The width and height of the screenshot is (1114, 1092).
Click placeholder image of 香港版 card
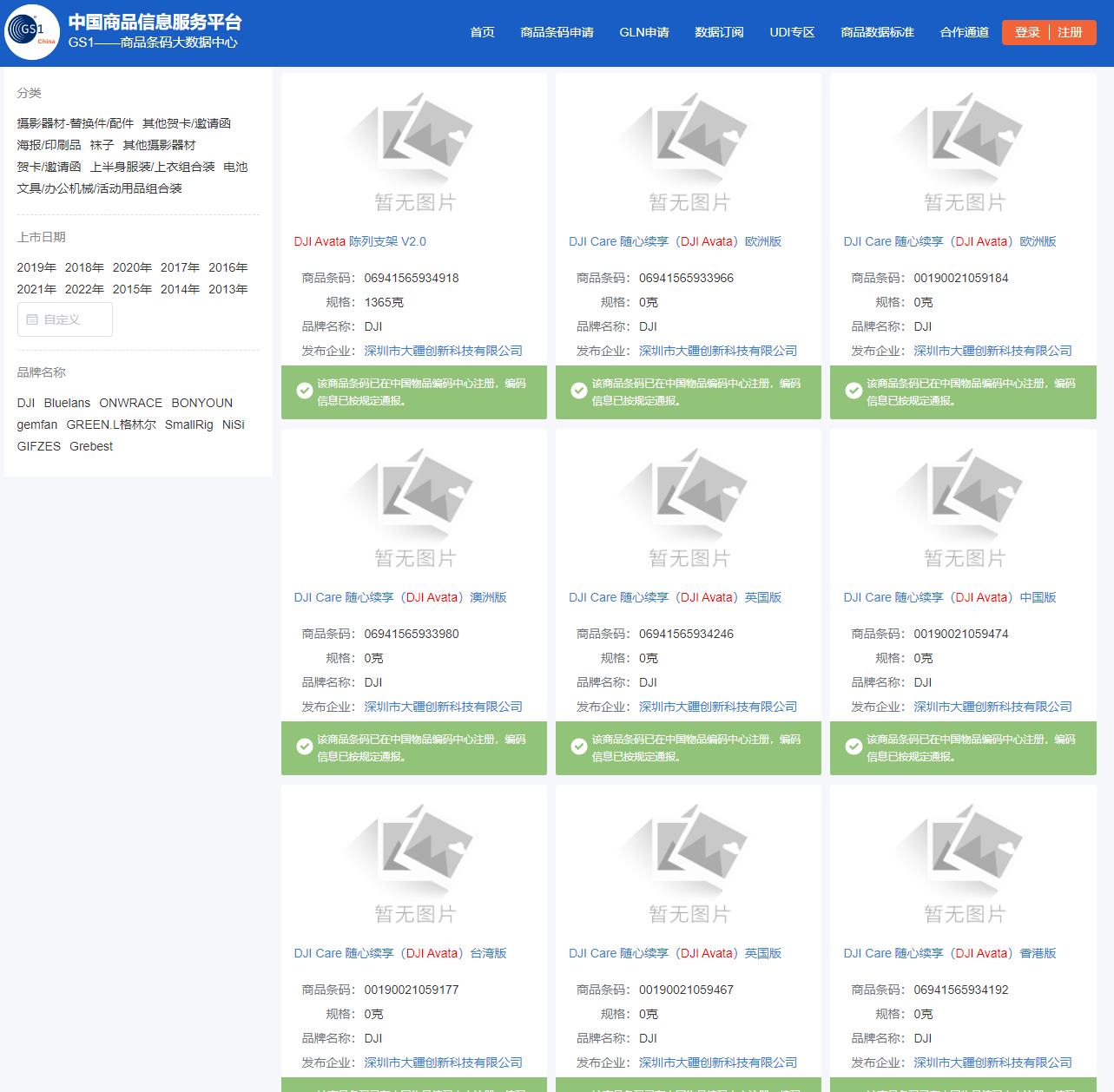tap(964, 864)
